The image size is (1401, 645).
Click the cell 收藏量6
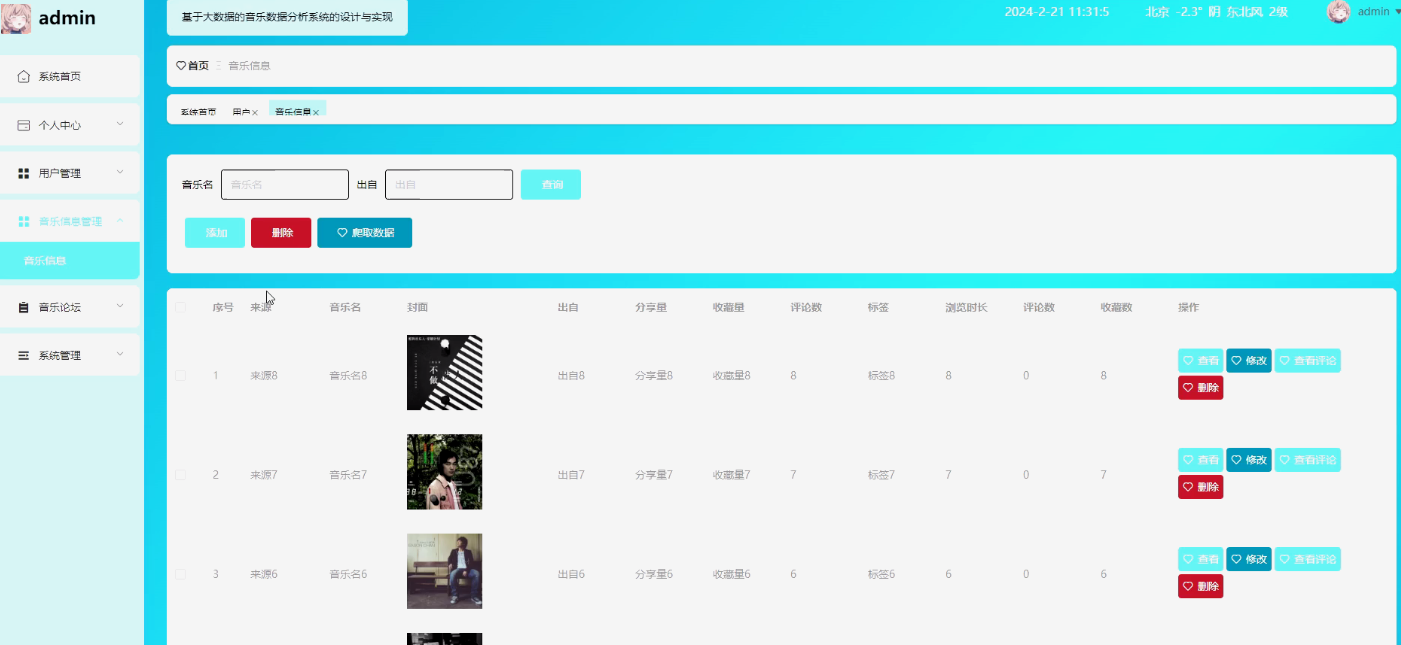pos(732,574)
